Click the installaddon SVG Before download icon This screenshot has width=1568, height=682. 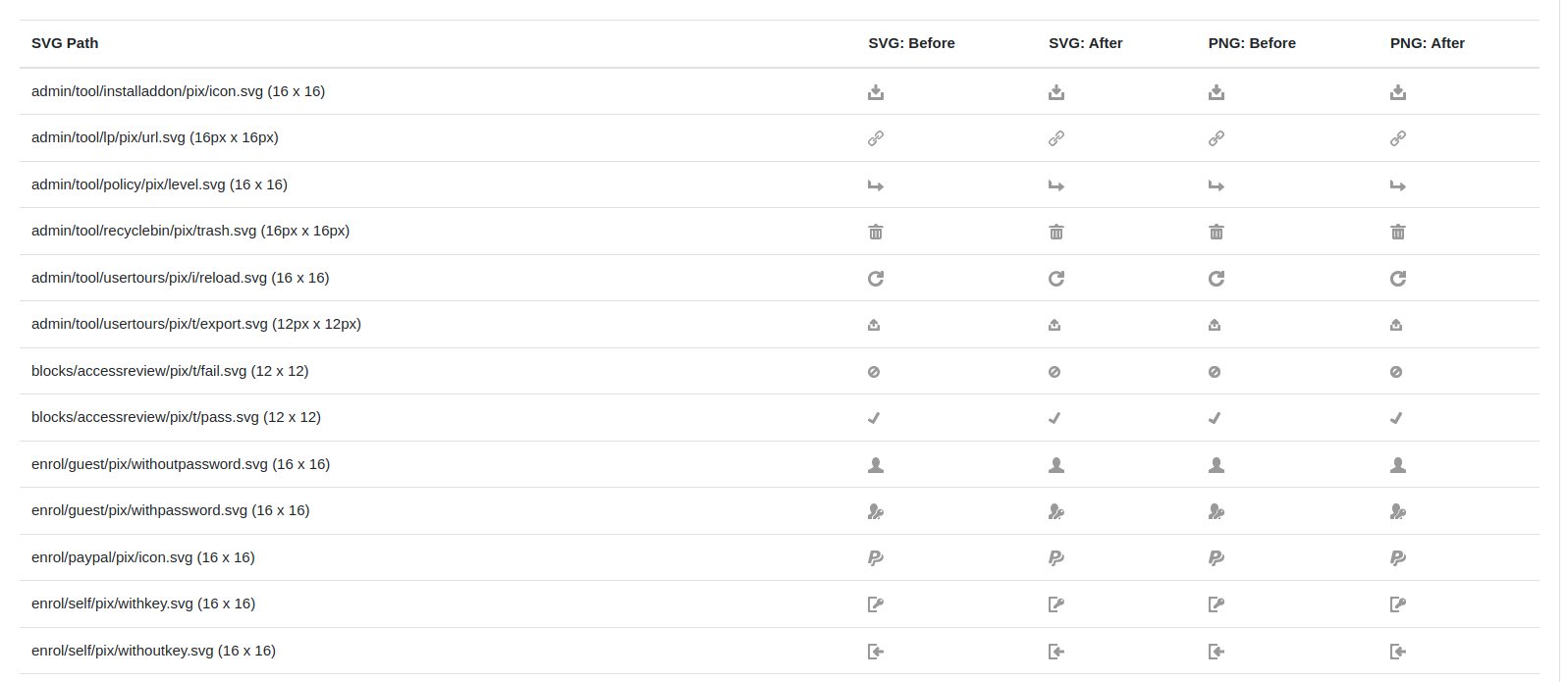(876, 92)
